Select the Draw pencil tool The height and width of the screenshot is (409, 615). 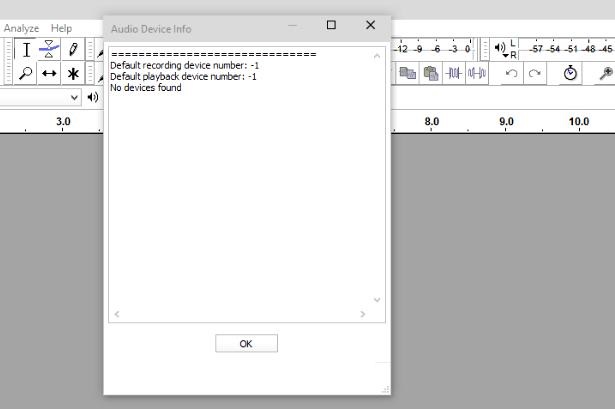(73, 49)
